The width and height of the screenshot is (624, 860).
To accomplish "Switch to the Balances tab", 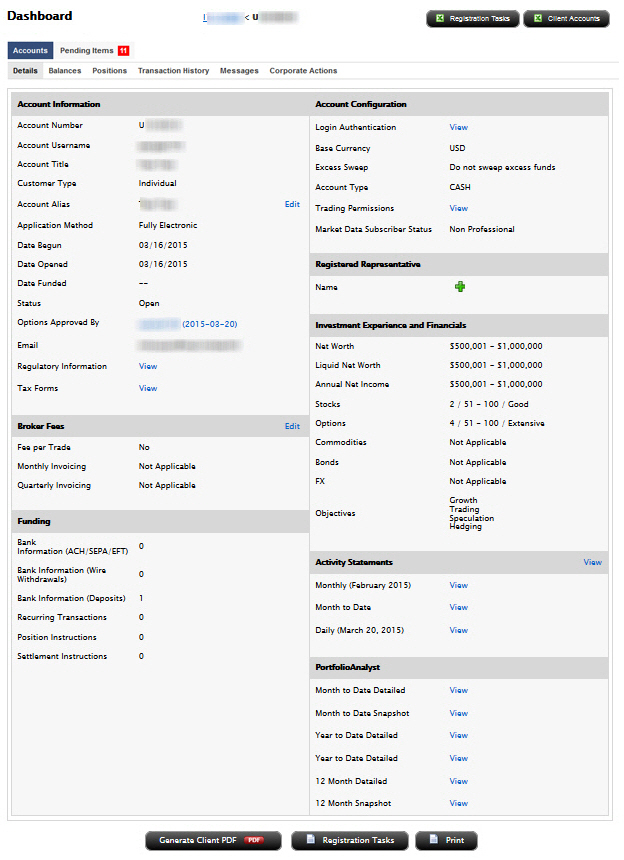I will pos(65,71).
